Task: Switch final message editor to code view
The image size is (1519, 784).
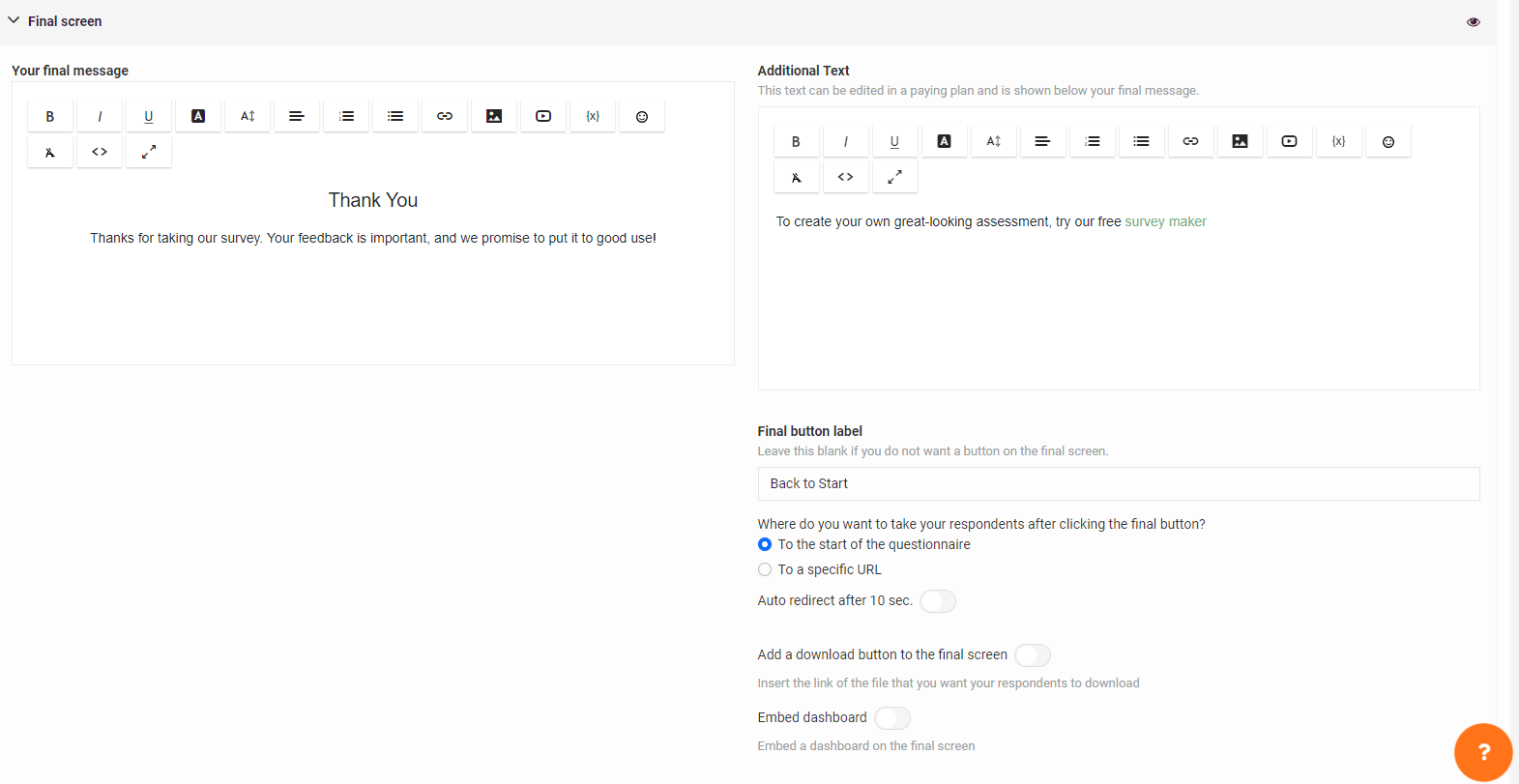Action: 100,152
